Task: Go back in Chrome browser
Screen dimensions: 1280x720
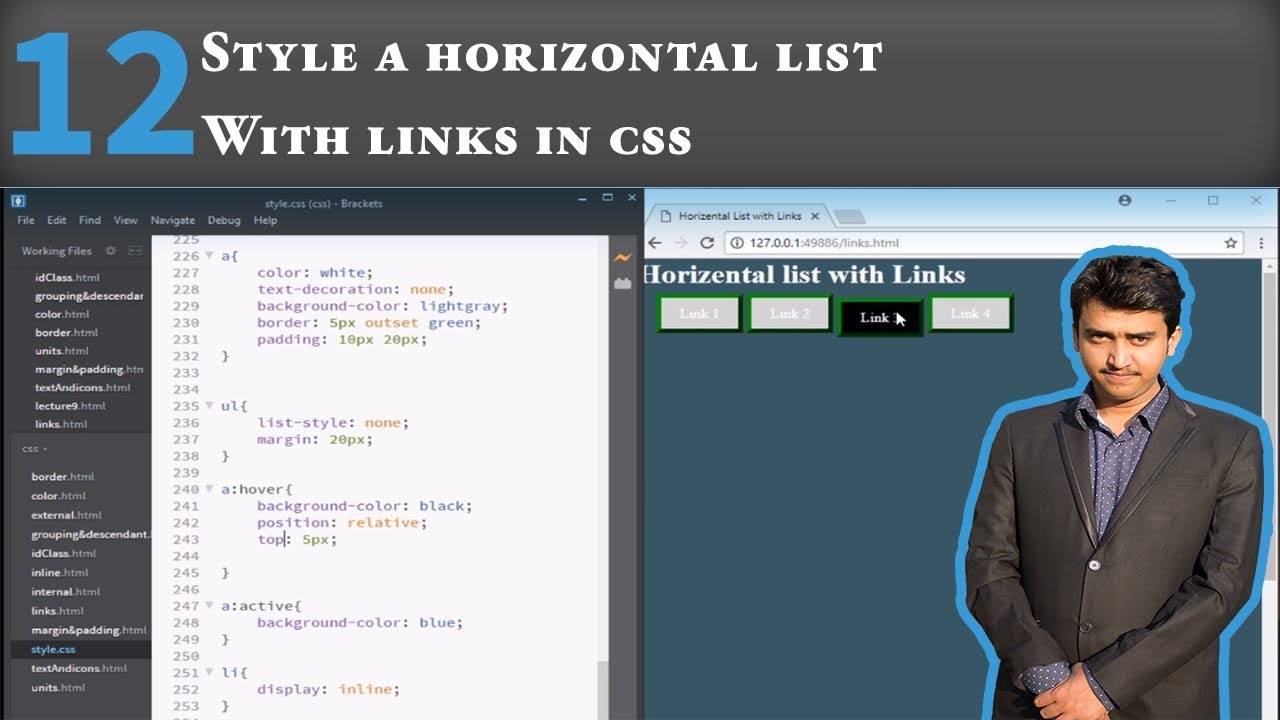Action: pos(656,243)
